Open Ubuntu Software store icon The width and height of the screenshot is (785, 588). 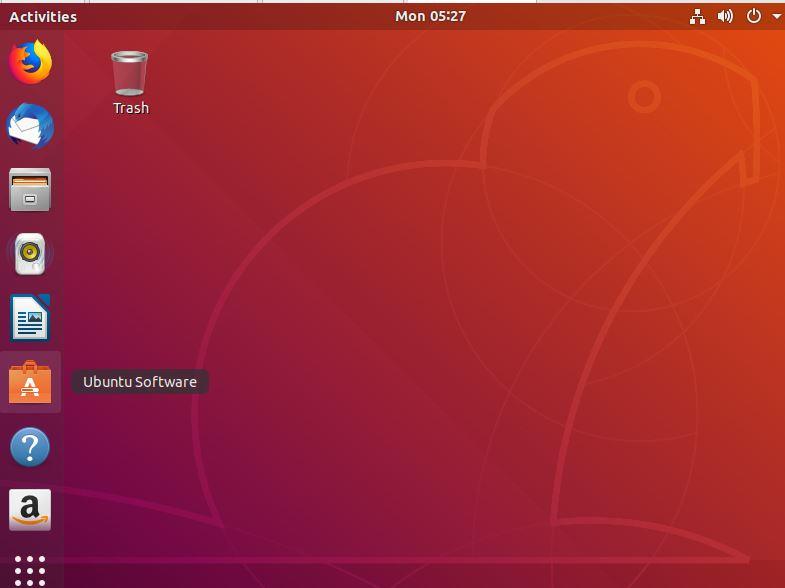coord(30,382)
